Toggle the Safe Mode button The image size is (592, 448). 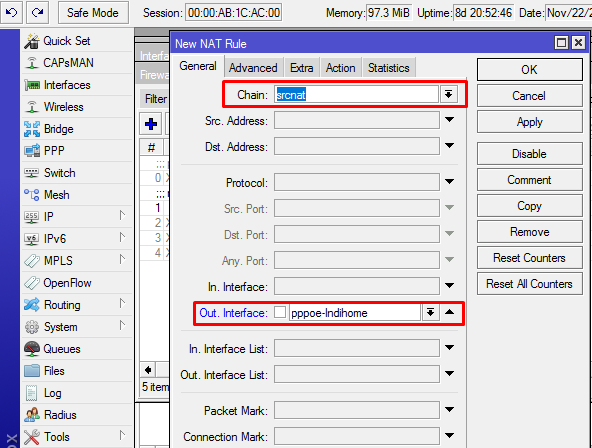(93, 13)
